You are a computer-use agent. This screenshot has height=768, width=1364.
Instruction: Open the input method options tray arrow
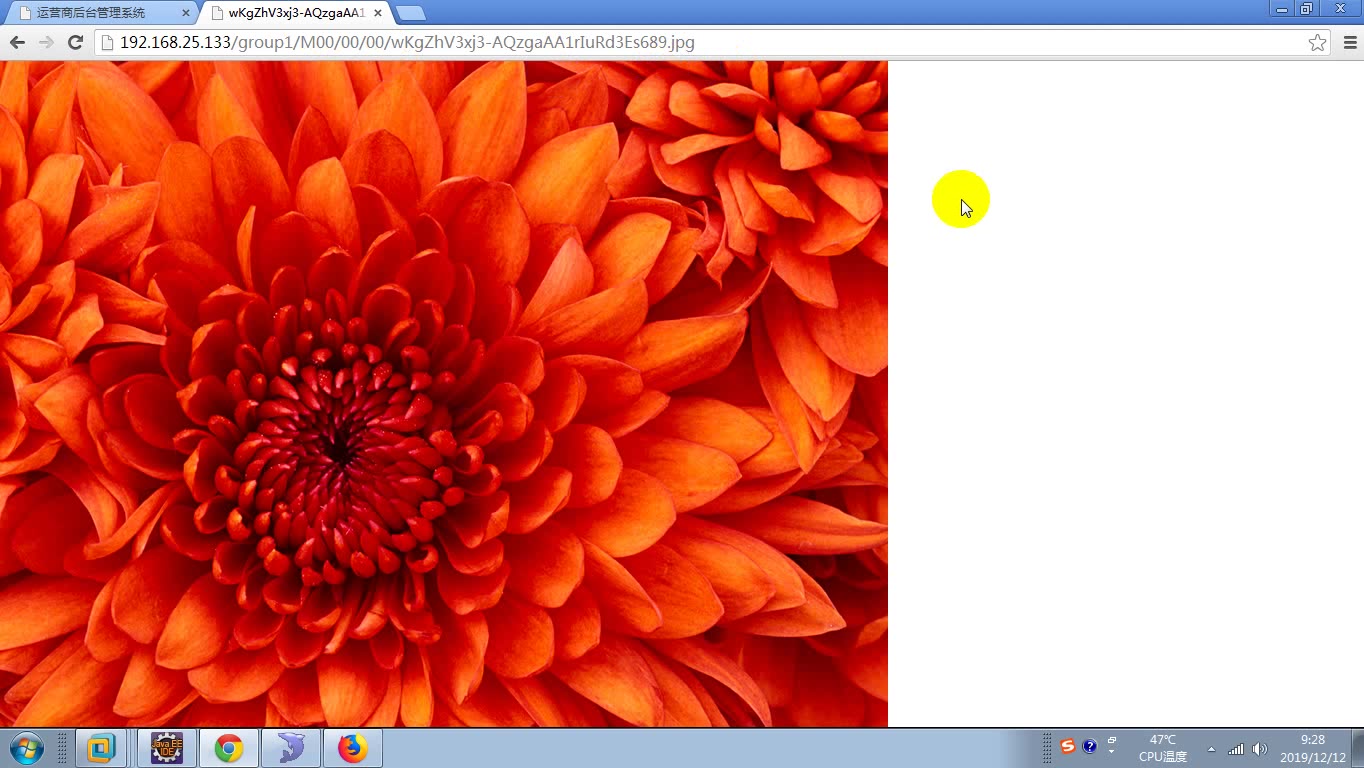pyautogui.click(x=1112, y=751)
